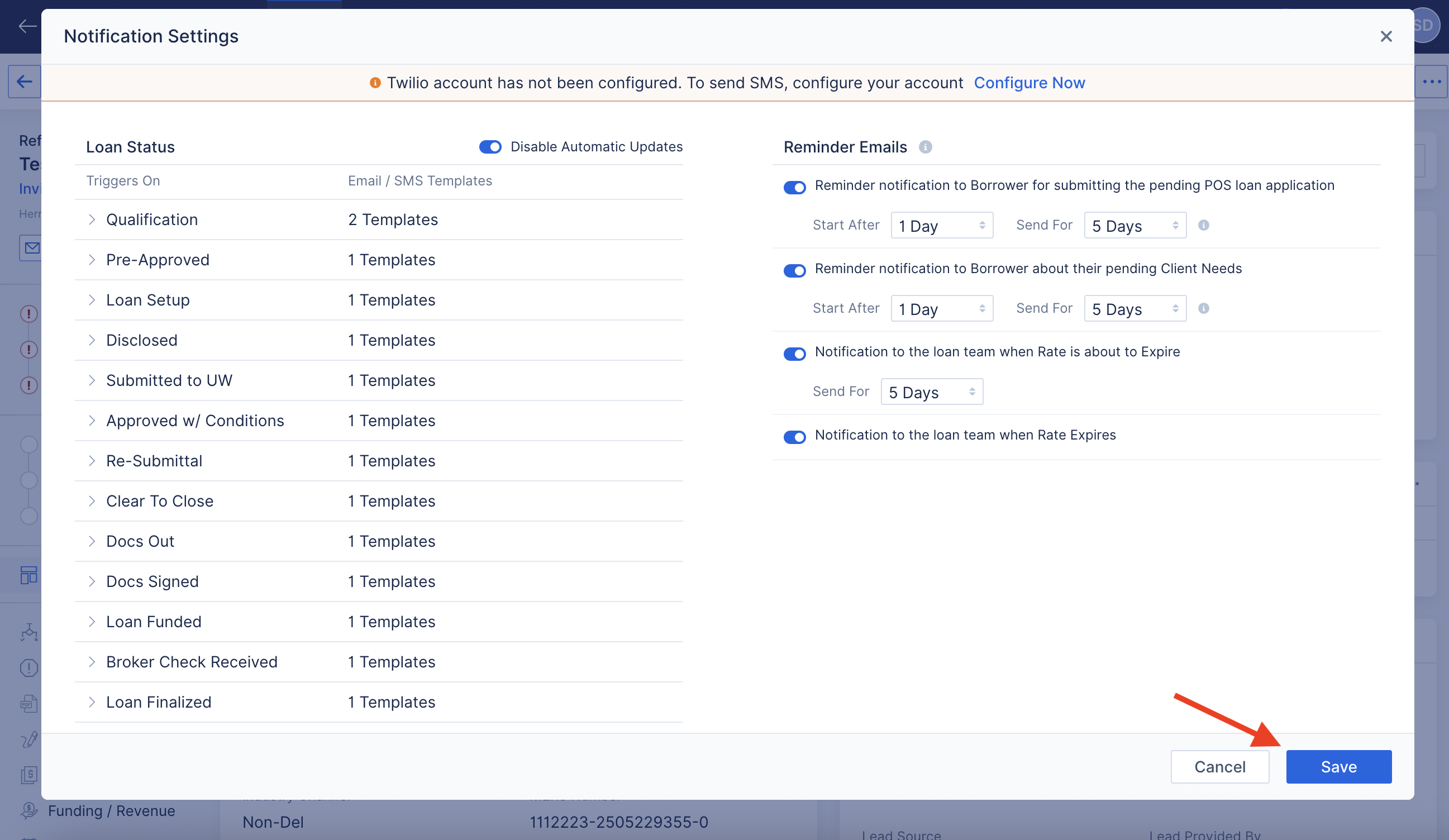1449x840 pixels.
Task: Click the info icon beside Reminder Emails
Action: tap(925, 147)
